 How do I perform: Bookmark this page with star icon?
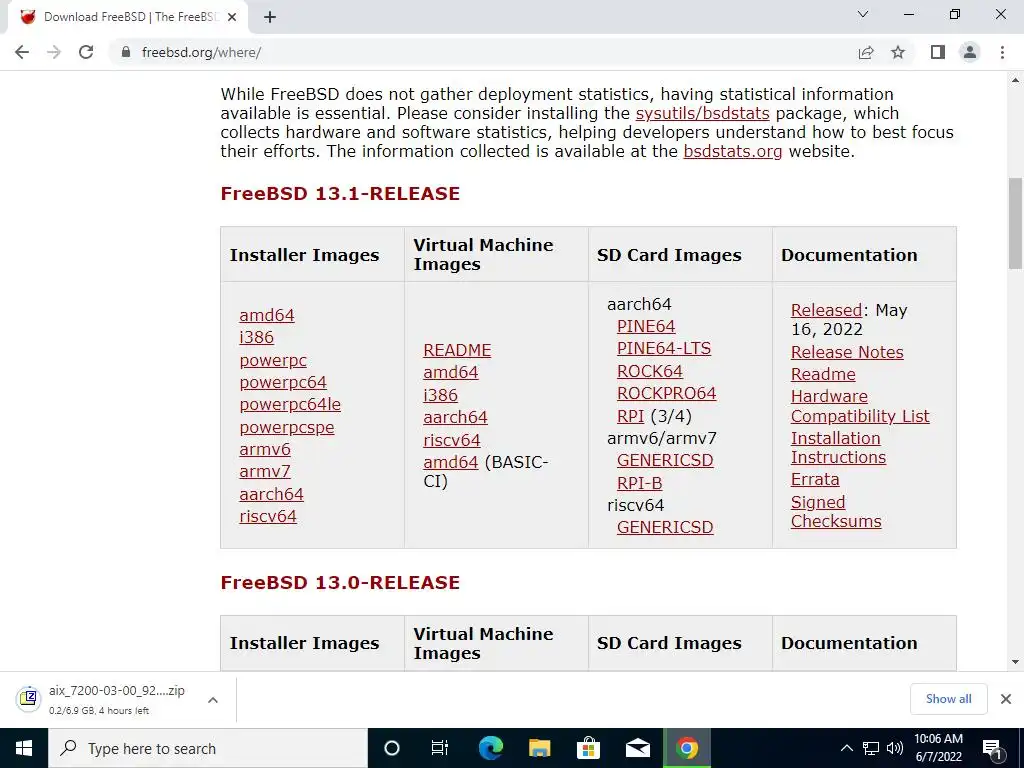[x=898, y=52]
